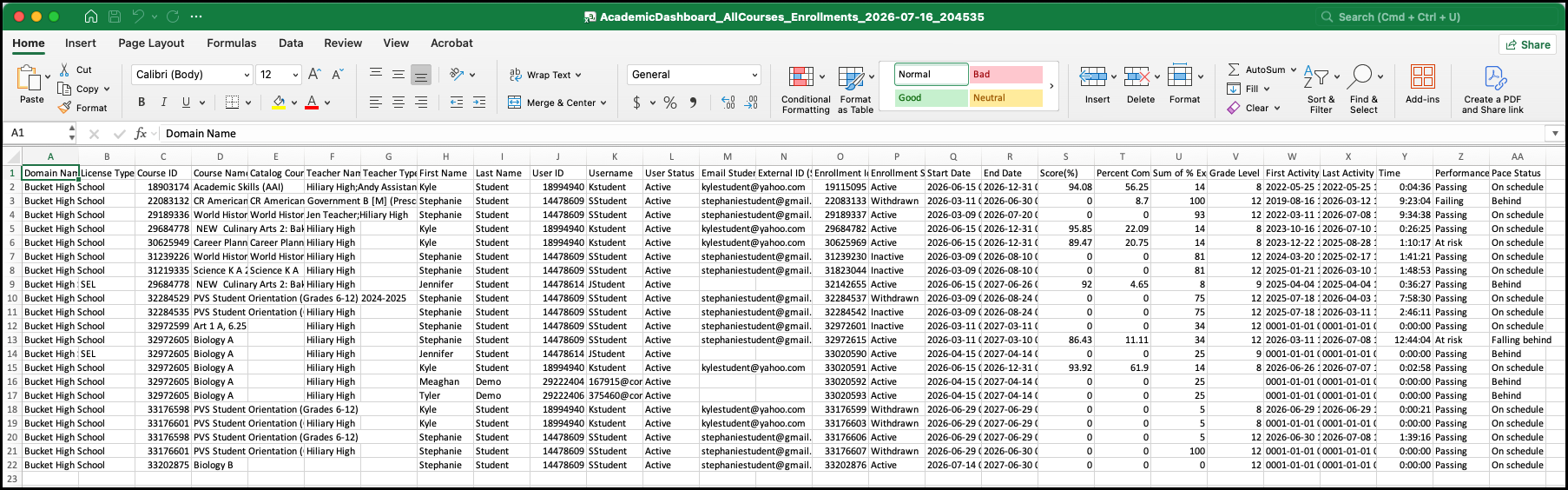The image size is (1568, 490).
Task: Decrease font size
Action: (338, 75)
